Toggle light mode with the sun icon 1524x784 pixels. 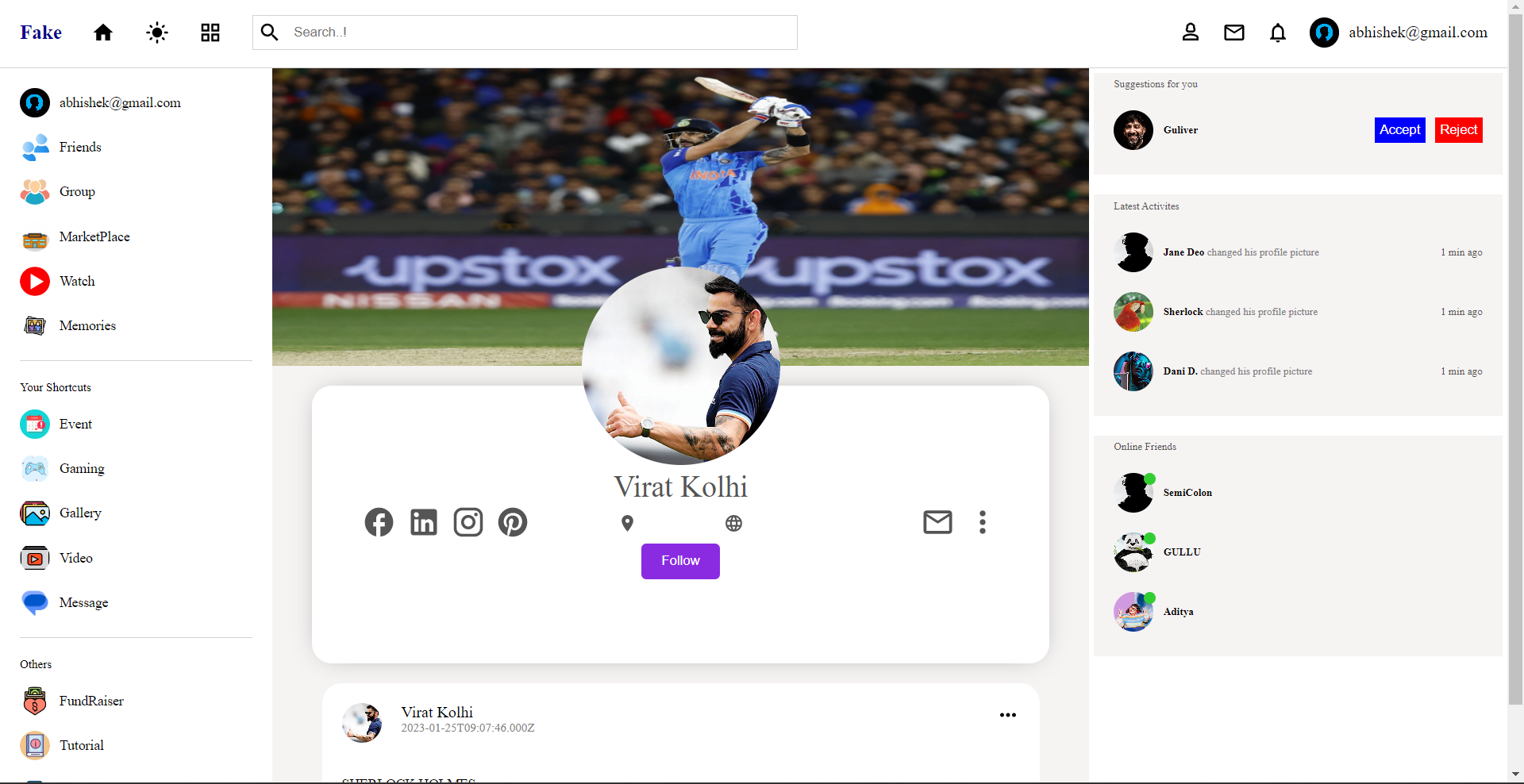(x=157, y=33)
